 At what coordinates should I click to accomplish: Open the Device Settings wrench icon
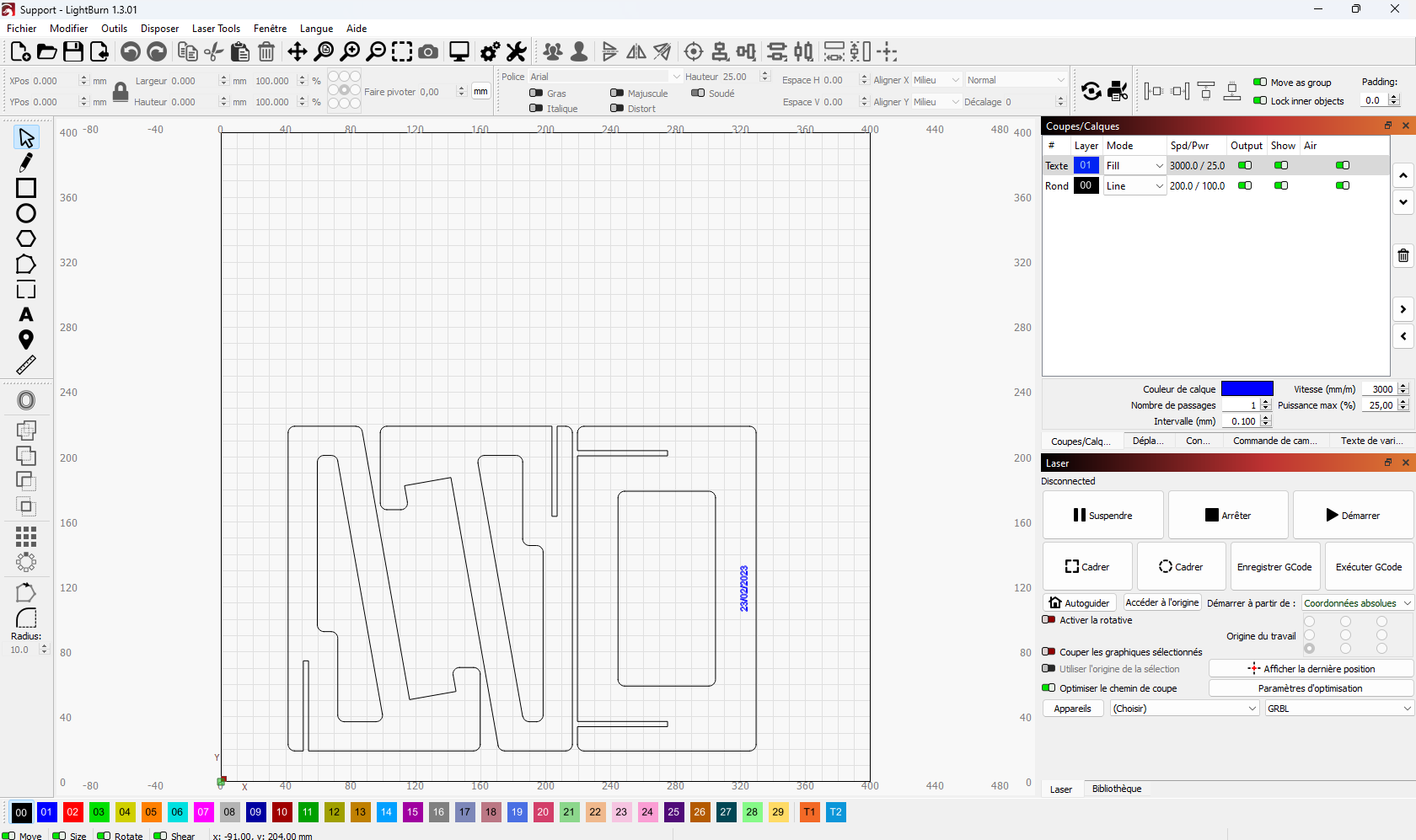click(x=516, y=51)
